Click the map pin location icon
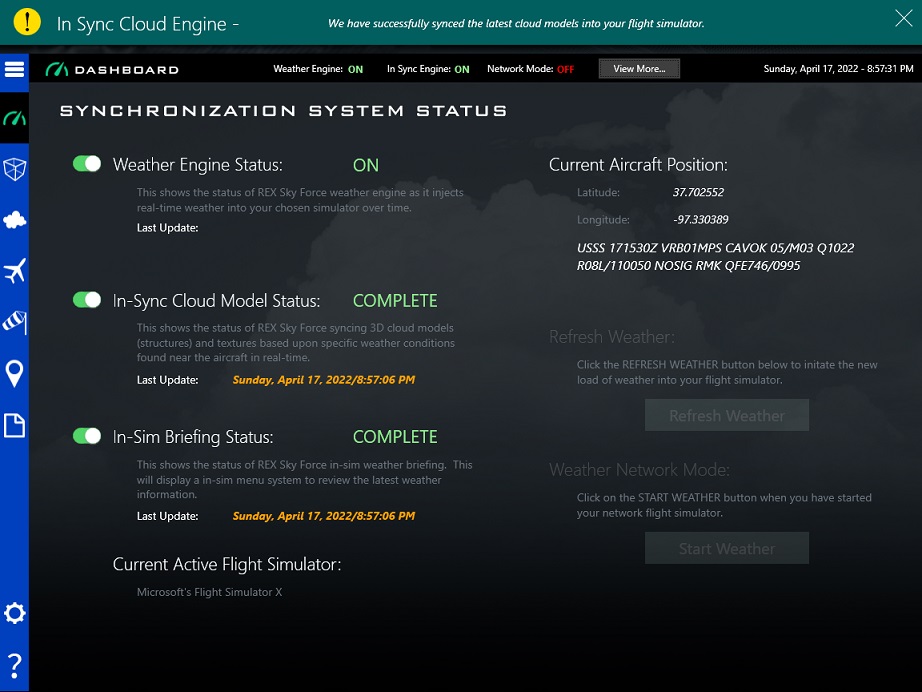This screenshot has width=922, height=692. click(14, 374)
